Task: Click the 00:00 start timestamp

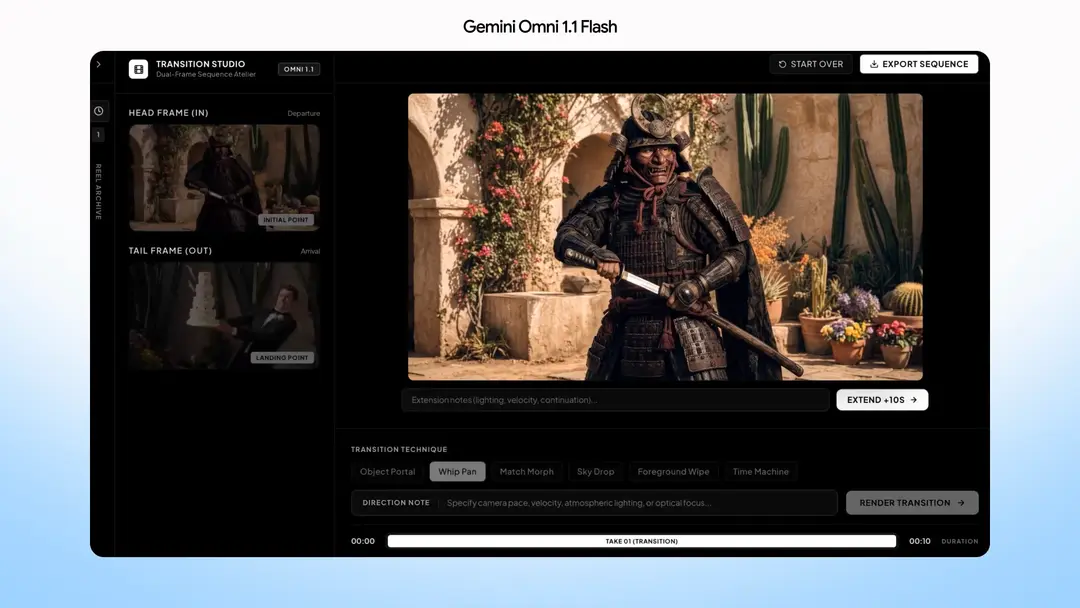Action: click(363, 541)
